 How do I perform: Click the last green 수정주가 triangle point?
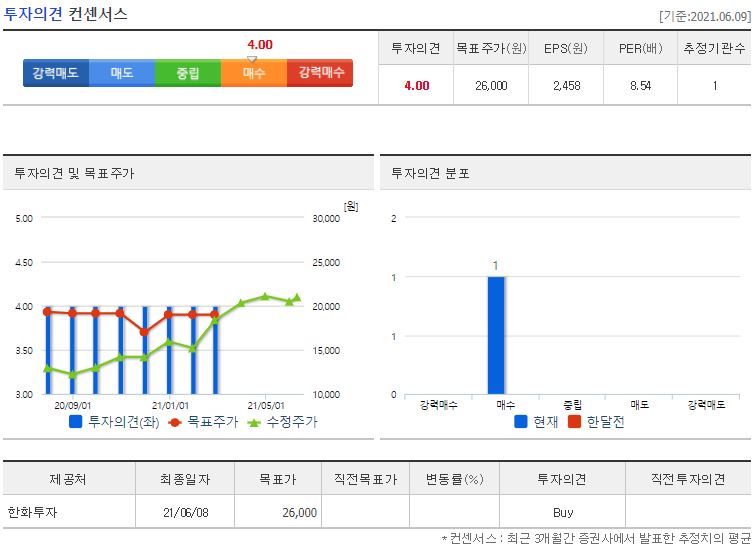(297, 298)
